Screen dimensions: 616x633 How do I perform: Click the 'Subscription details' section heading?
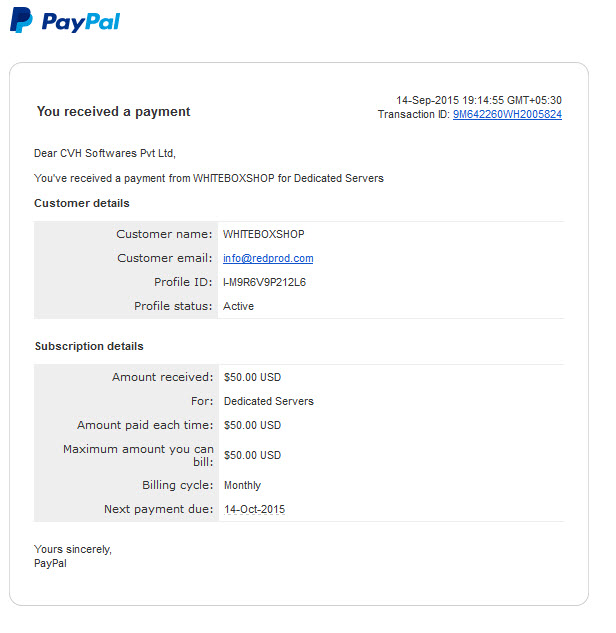(89, 346)
